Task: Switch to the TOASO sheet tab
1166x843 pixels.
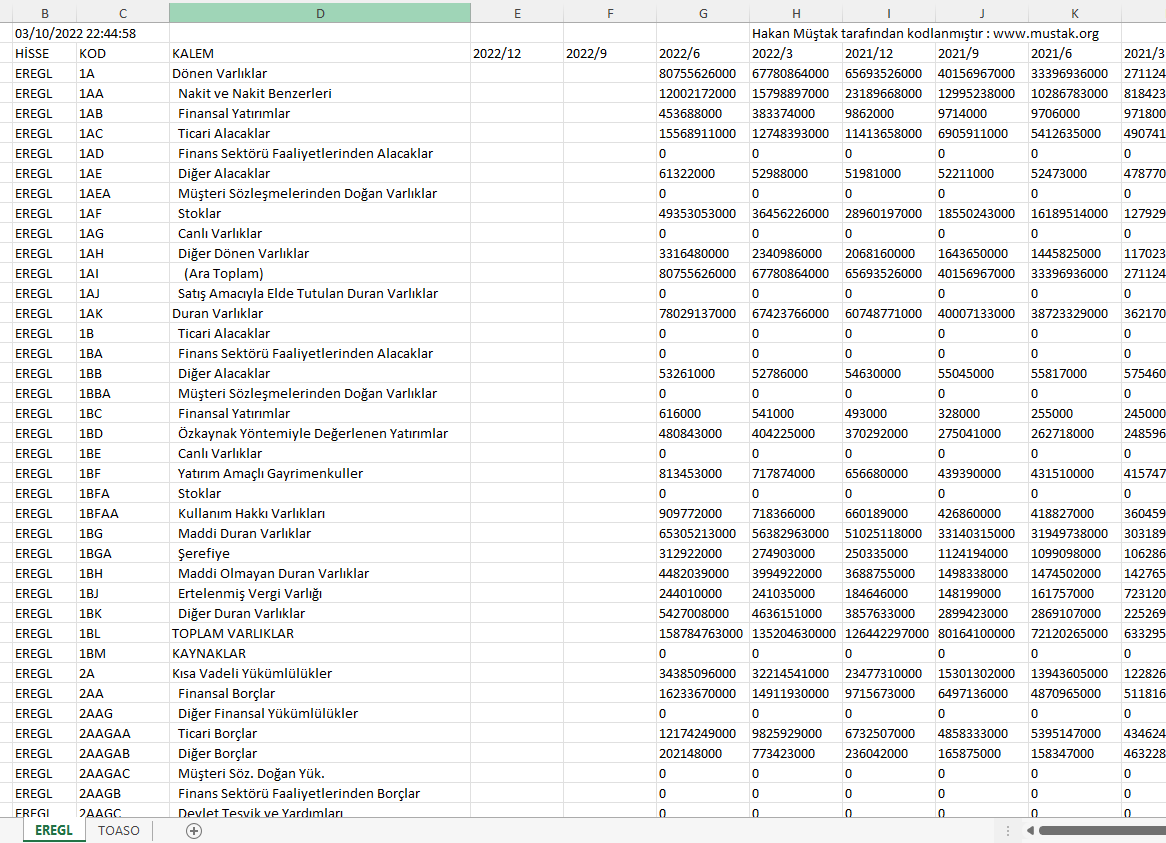Action: point(119,831)
